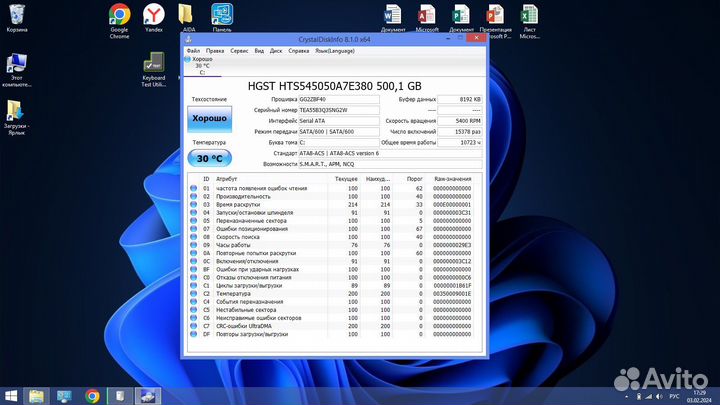This screenshot has height=405, width=720.
Task: Select the Word Документ desktop icon
Action: pyautogui.click(x=393, y=18)
